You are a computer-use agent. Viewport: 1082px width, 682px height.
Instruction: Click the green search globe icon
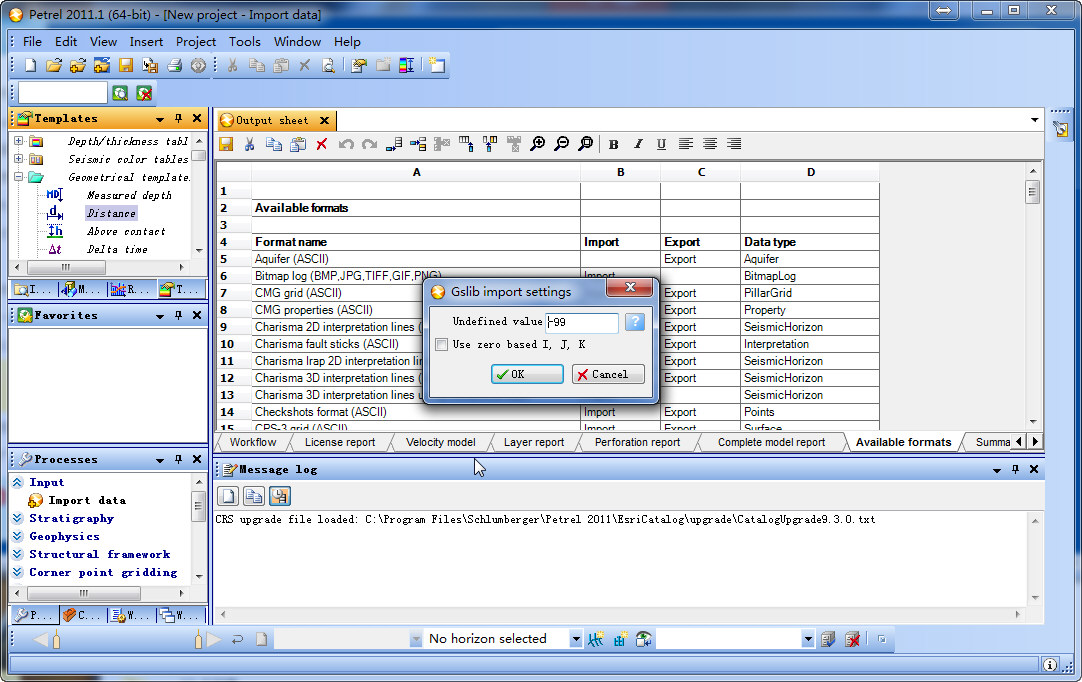click(x=120, y=93)
